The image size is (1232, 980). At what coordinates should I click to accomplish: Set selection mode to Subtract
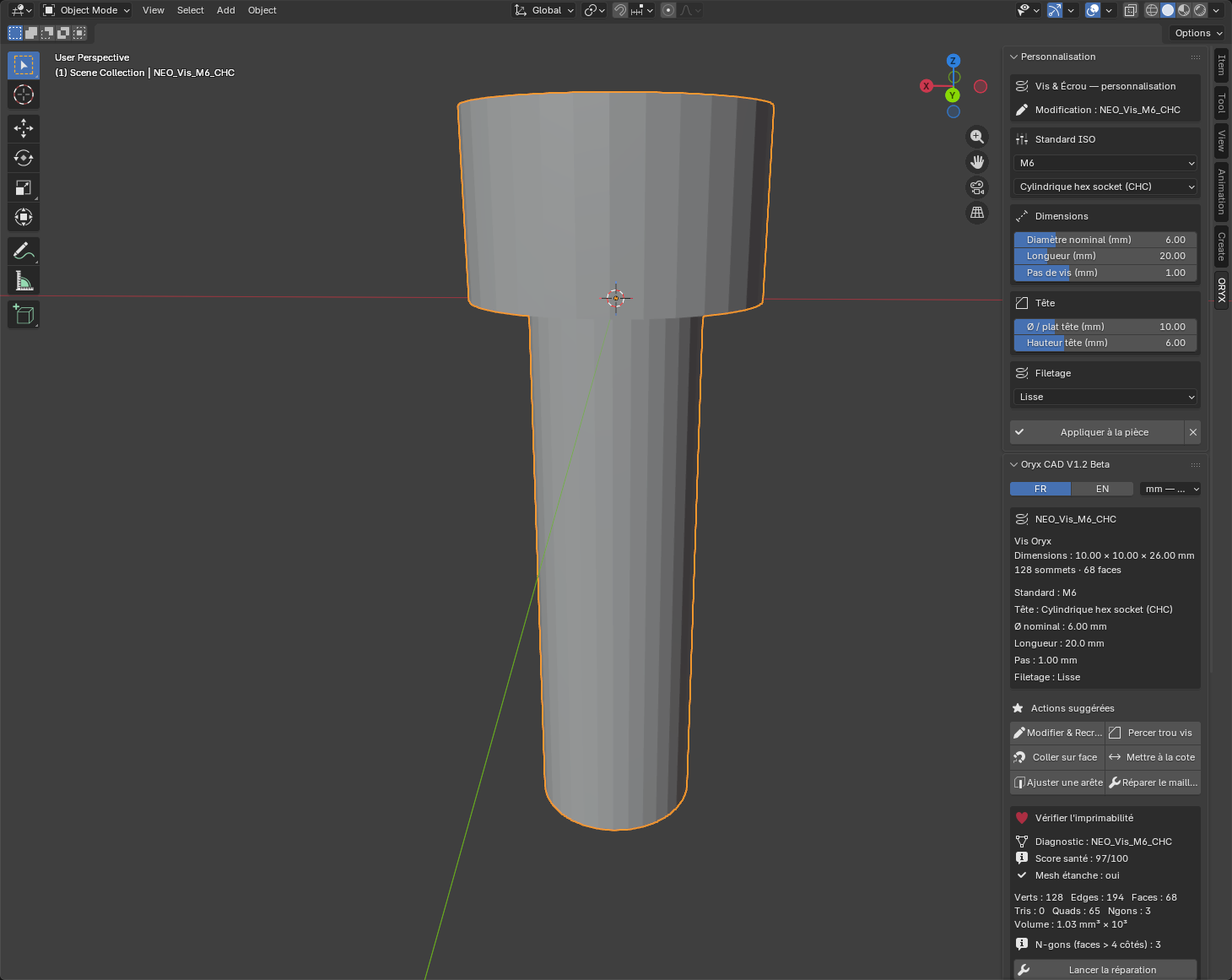[47, 33]
